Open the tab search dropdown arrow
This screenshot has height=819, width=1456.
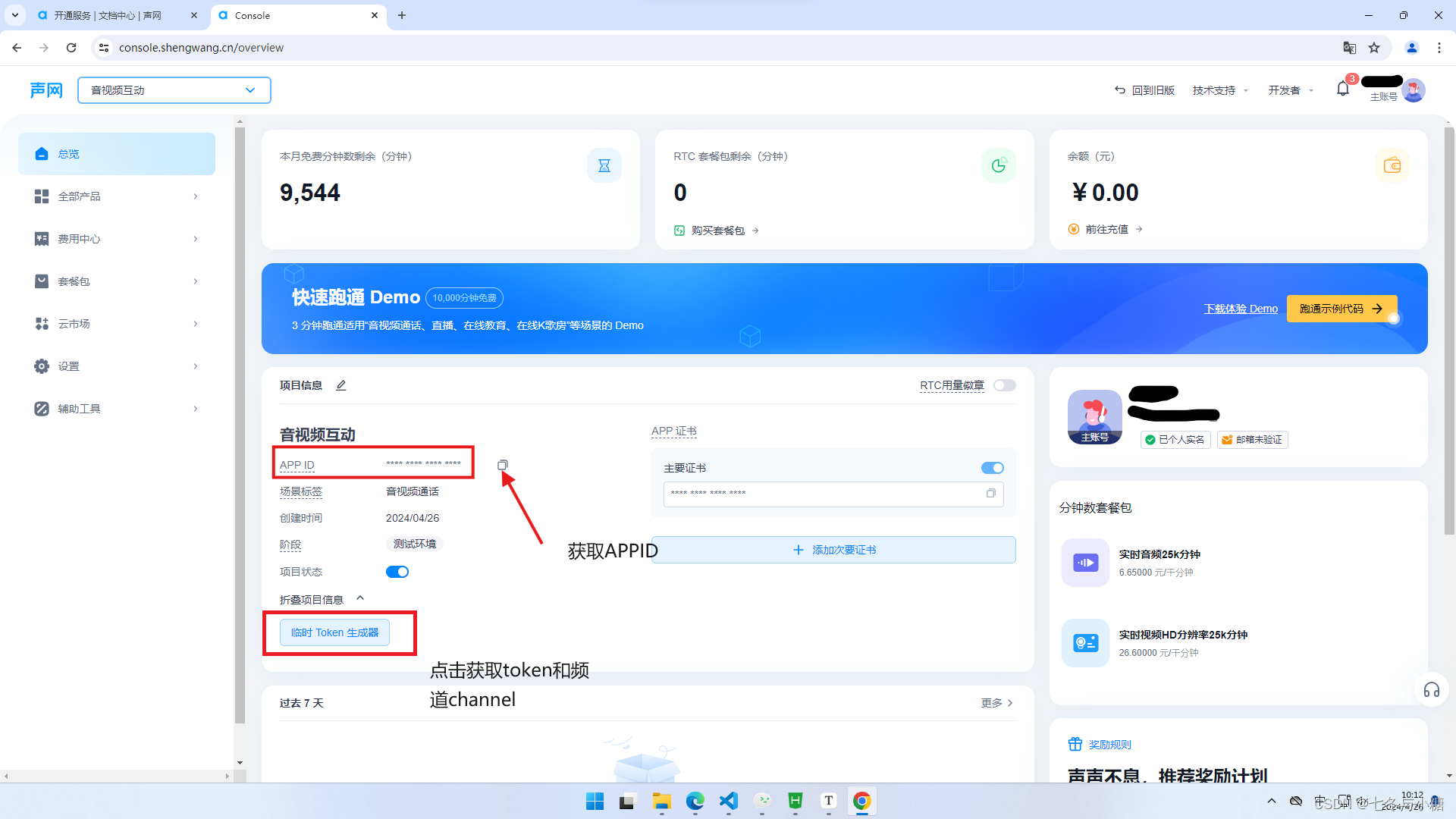coord(15,15)
